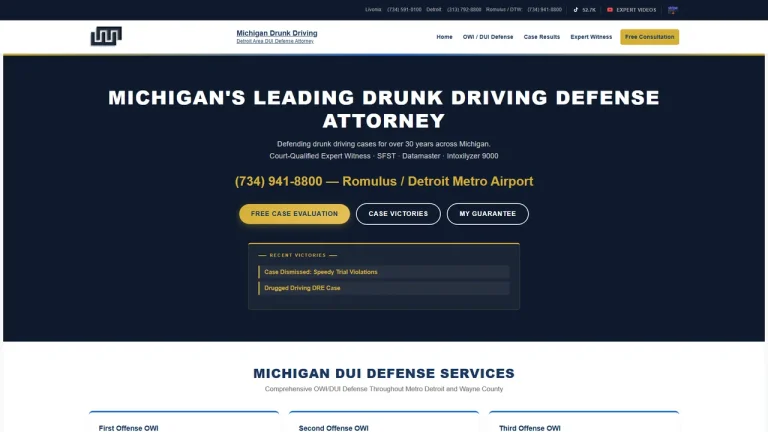Open the TikTok icon in the top bar

576,10
